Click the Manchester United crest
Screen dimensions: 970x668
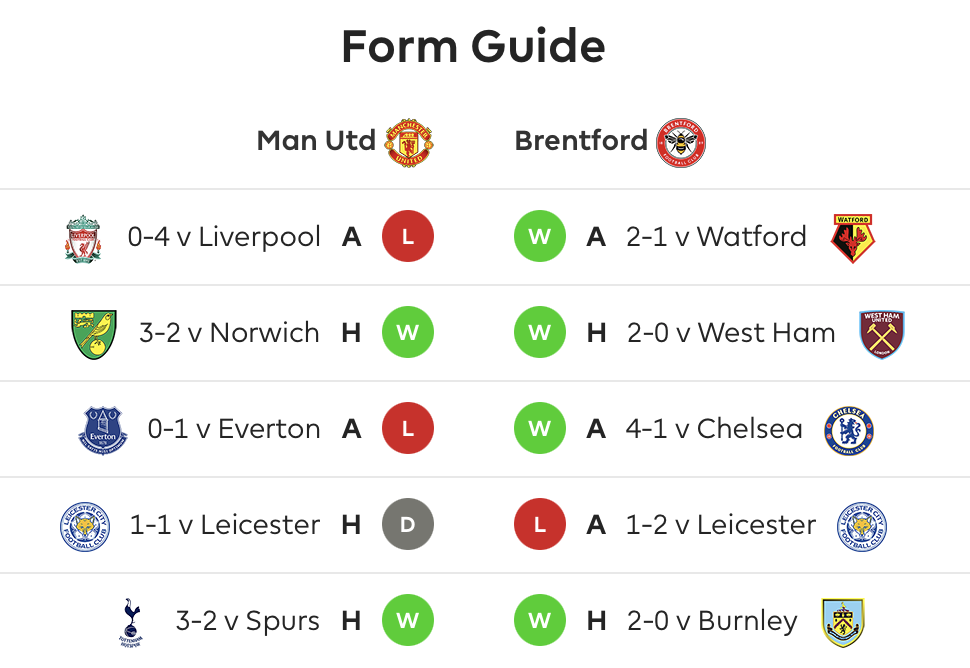409,142
